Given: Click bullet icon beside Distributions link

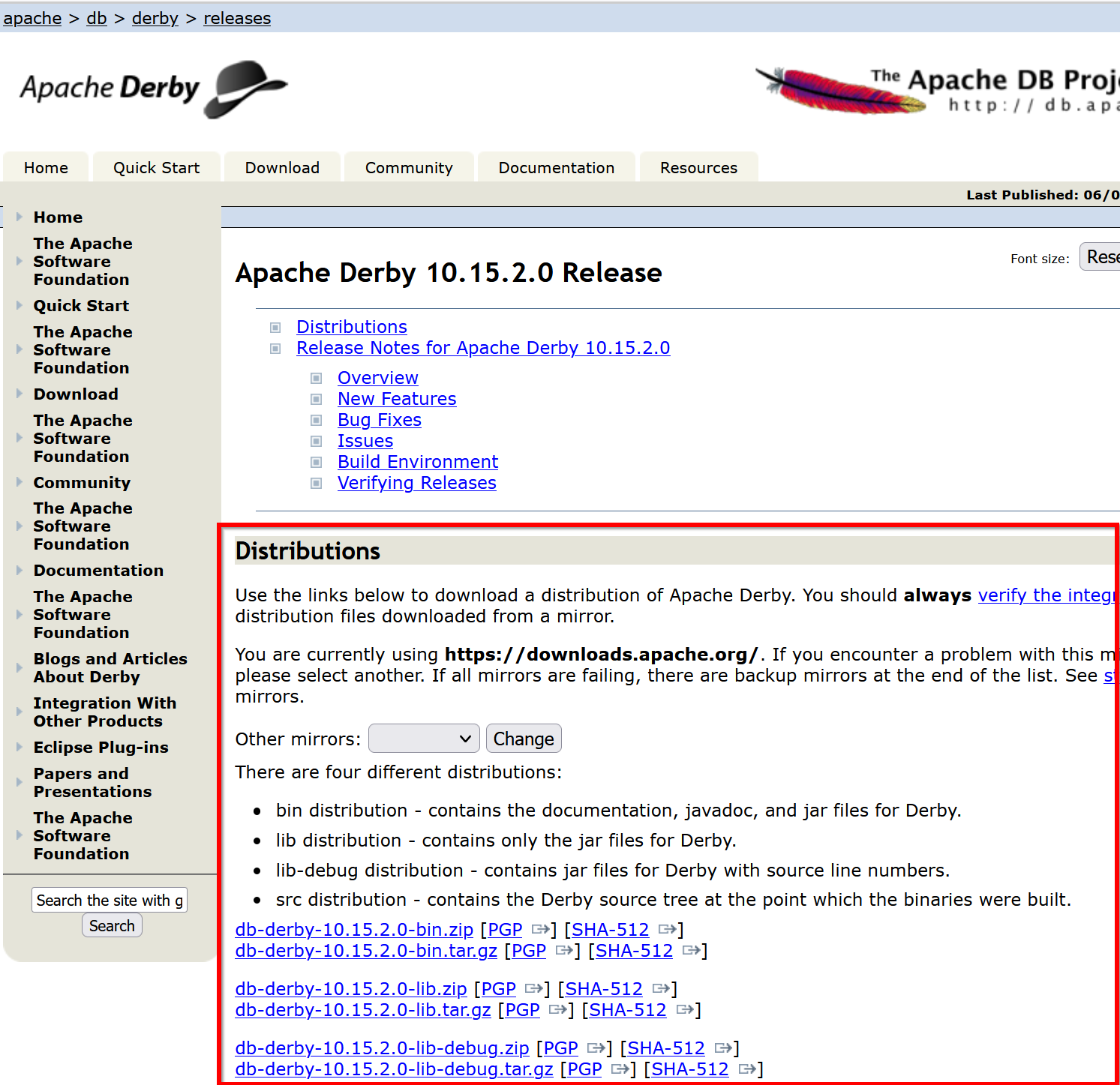Looking at the screenshot, I should (x=275, y=328).
